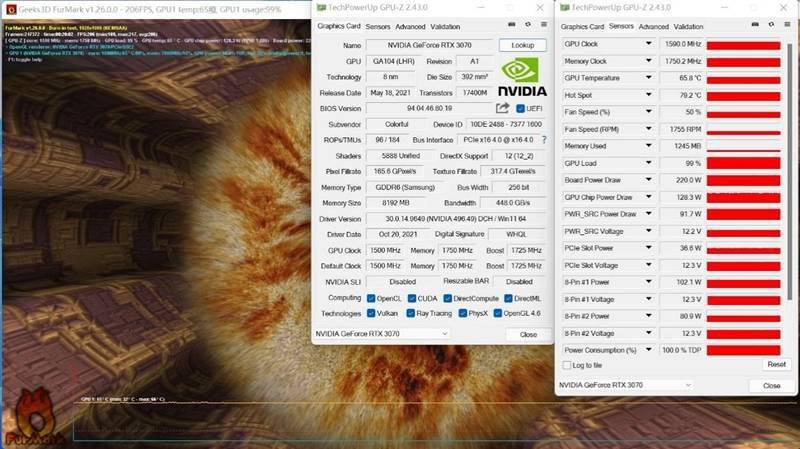800x449 pixels.
Task: Open hamburger menu in Graphics Card window
Action: pos(544,24)
